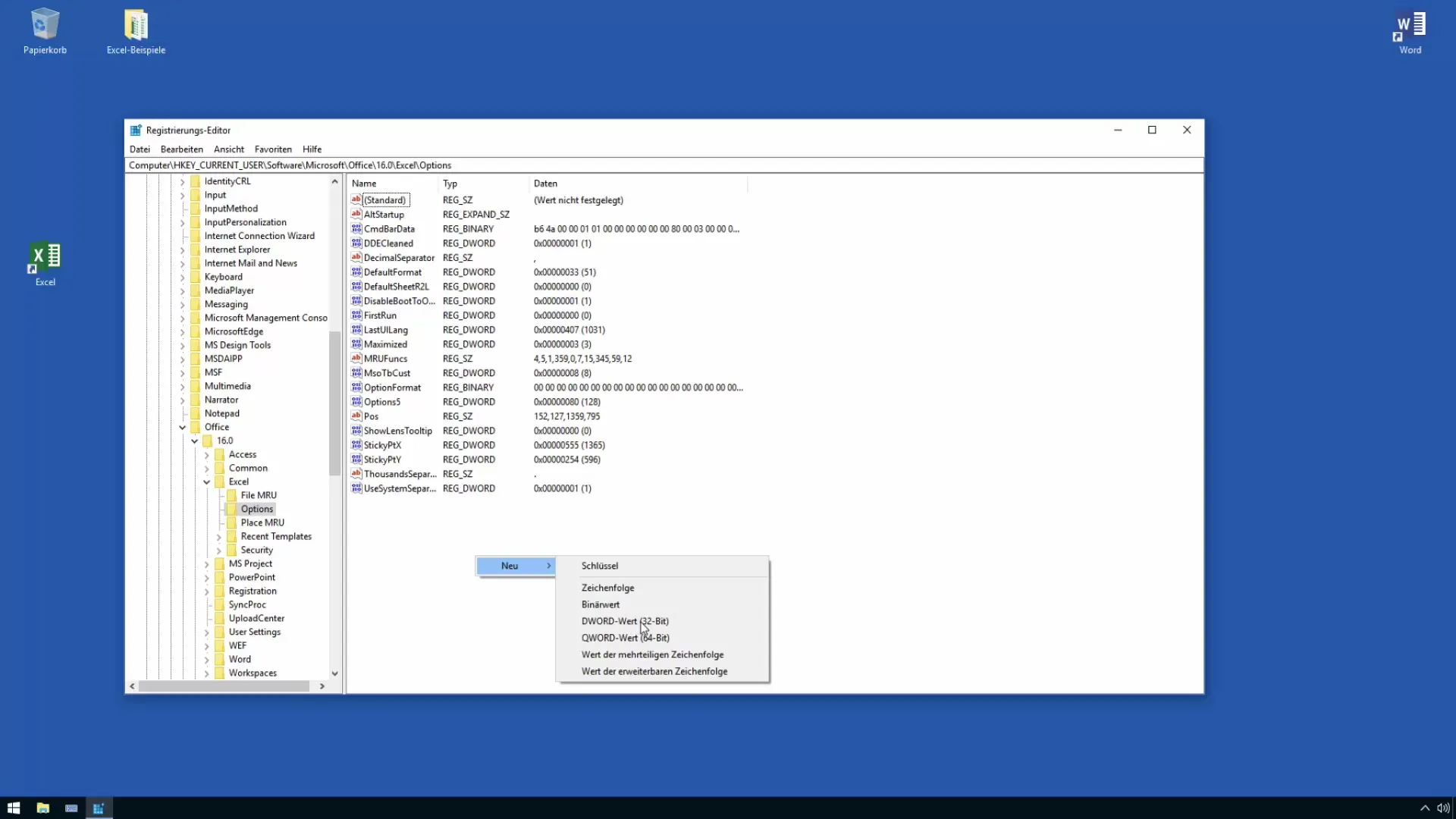Click the CmdBarData binary value icon
The height and width of the screenshot is (819, 1456).
click(356, 229)
